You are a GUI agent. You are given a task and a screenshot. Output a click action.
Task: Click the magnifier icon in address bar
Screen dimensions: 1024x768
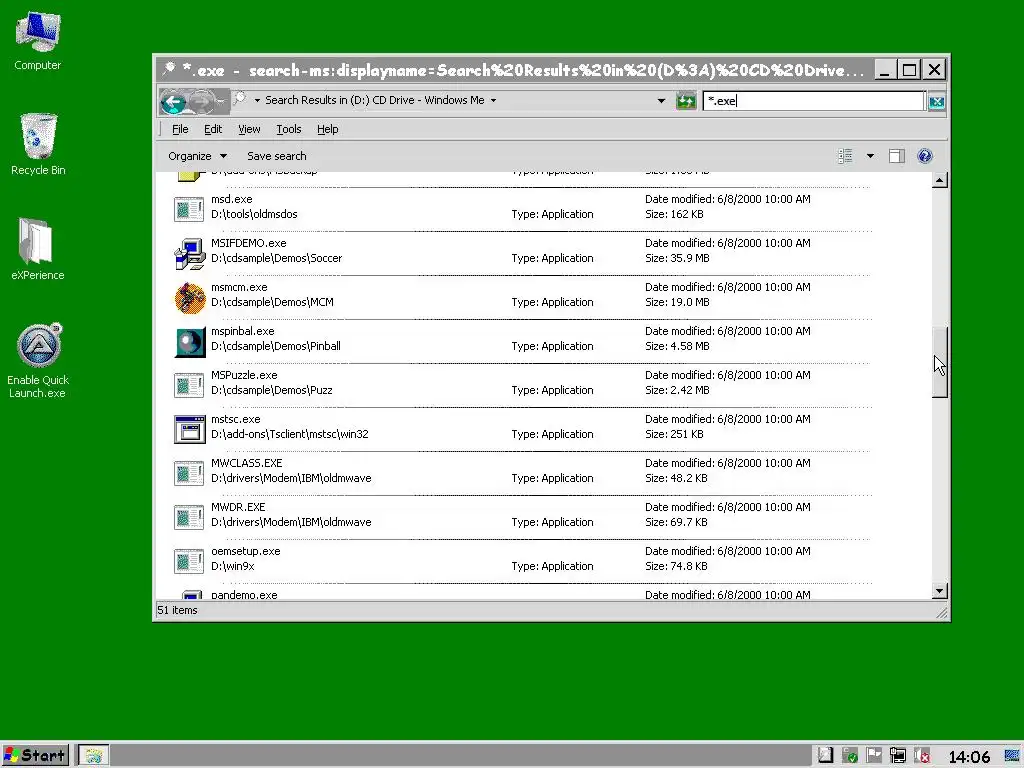240,99
